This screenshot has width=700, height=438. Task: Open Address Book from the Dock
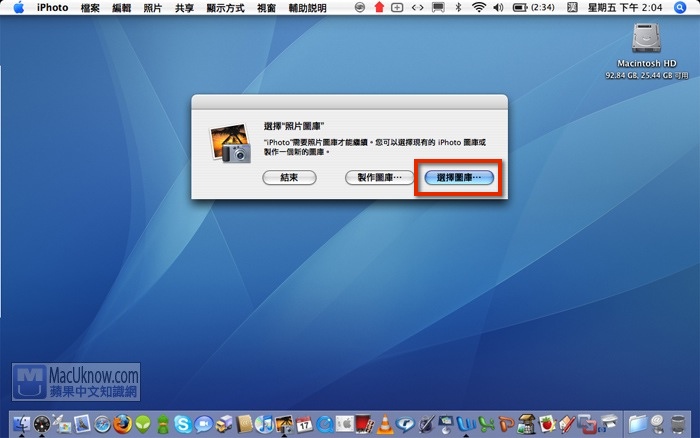[x=244, y=424]
